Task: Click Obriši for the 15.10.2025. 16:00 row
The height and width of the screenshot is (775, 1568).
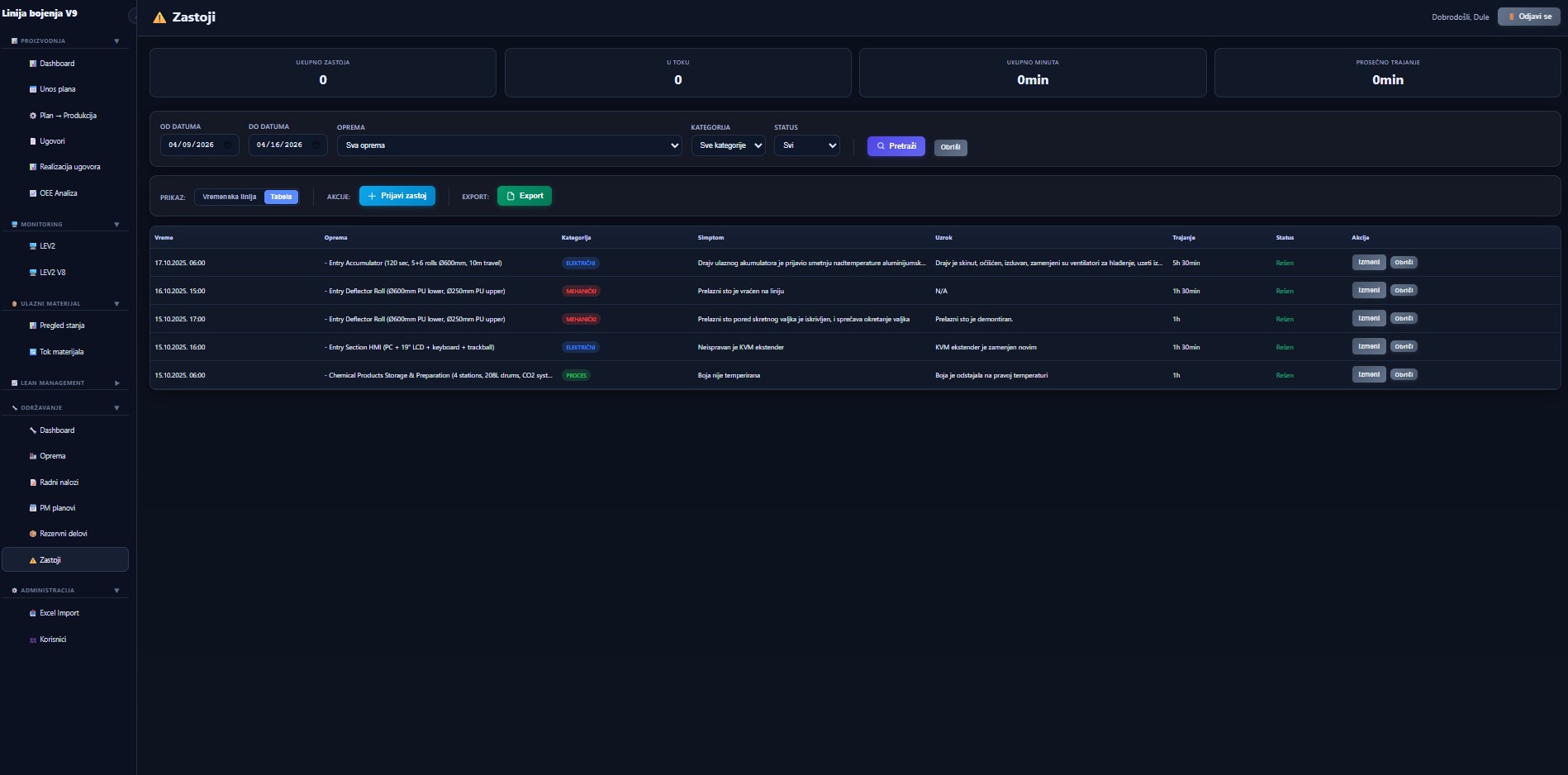Action: point(1404,347)
